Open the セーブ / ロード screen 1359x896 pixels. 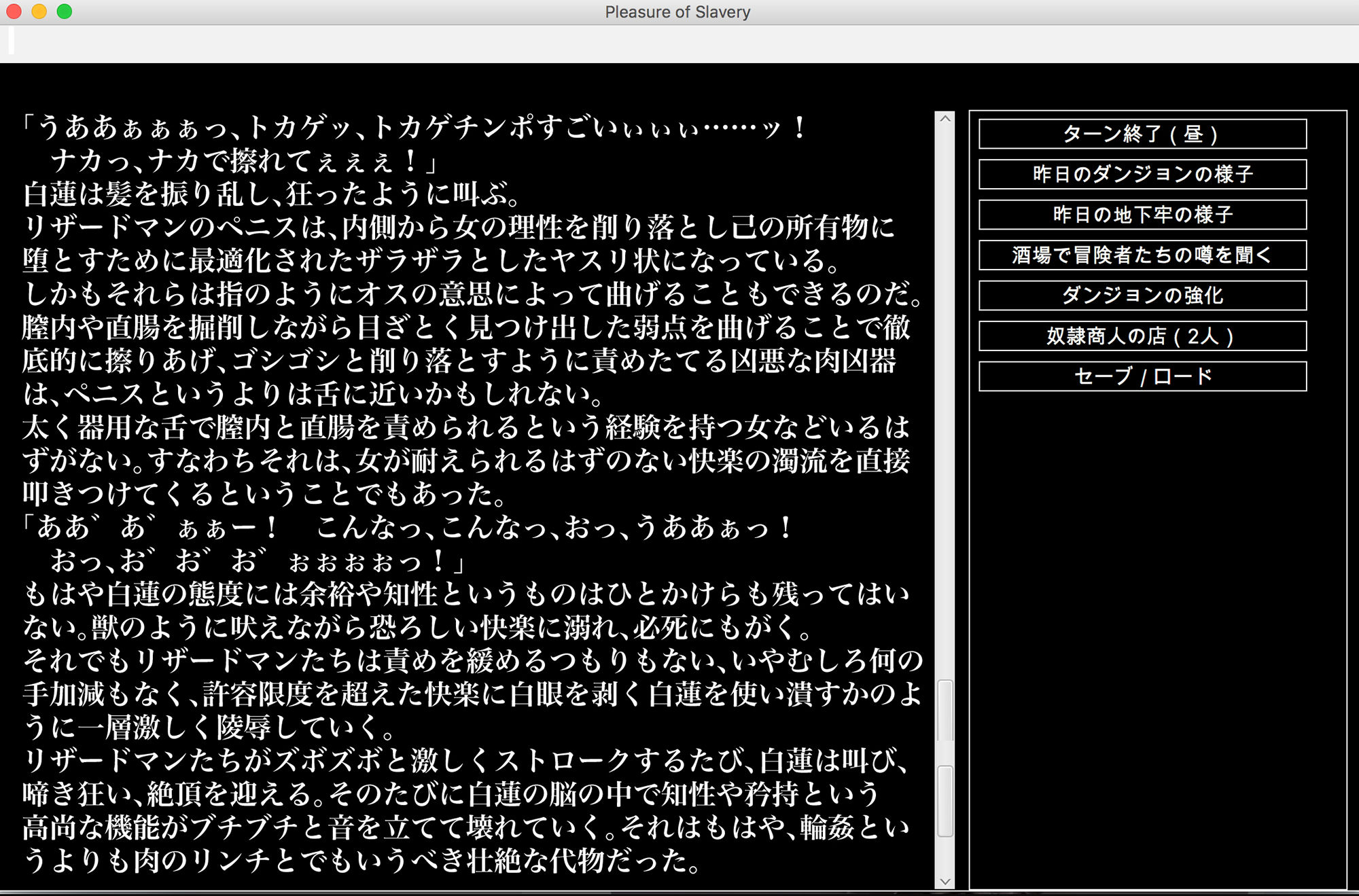point(1142,376)
